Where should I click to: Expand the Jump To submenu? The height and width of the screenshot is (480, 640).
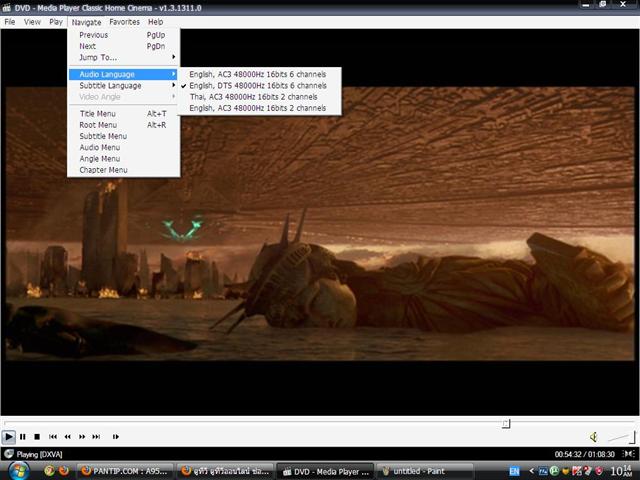point(123,58)
